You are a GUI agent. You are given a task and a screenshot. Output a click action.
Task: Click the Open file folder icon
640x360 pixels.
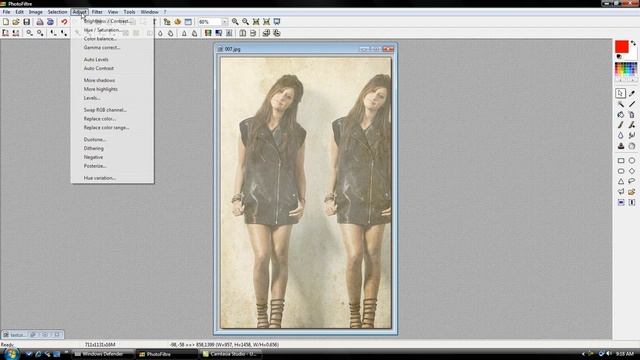coord(16,22)
